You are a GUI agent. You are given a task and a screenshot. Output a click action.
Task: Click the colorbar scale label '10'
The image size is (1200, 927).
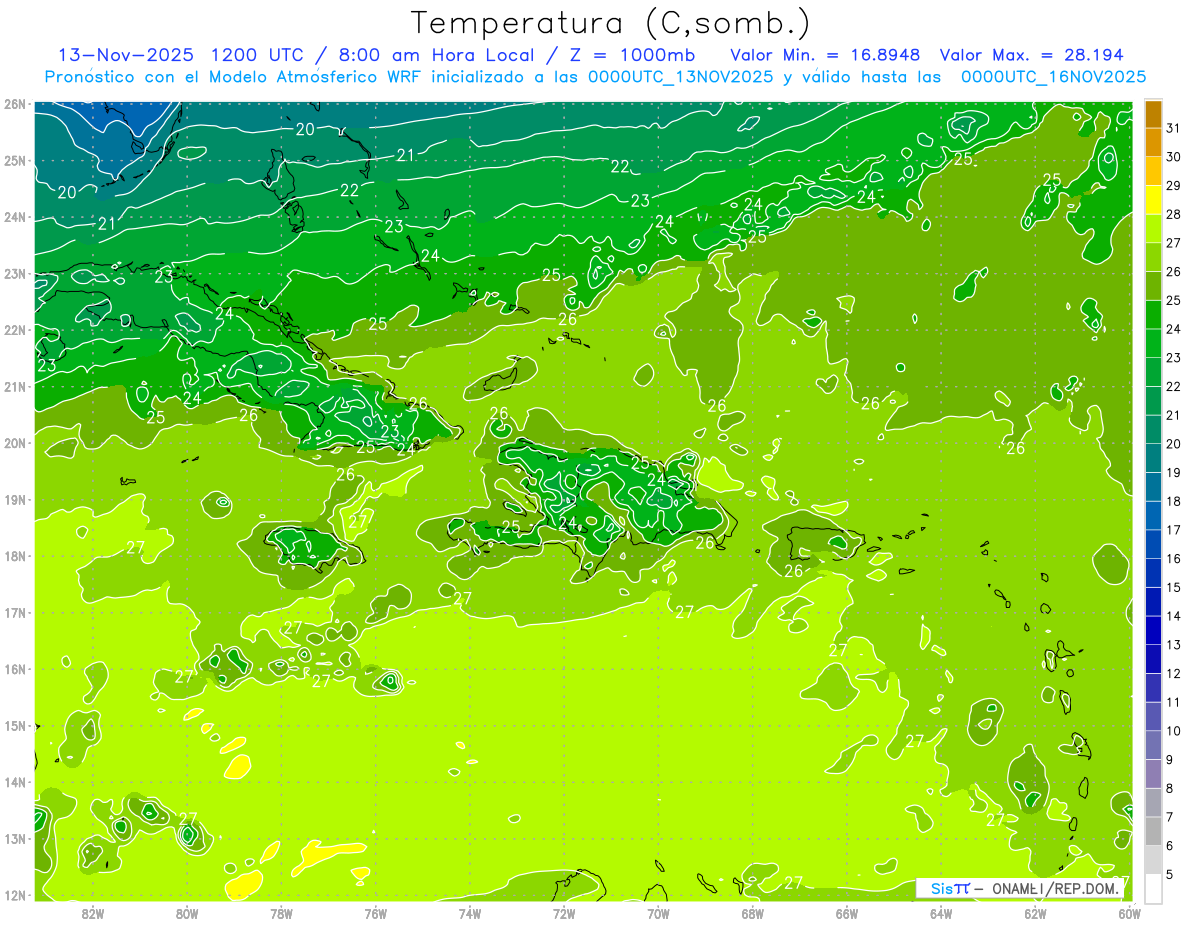pyautogui.click(x=1174, y=731)
